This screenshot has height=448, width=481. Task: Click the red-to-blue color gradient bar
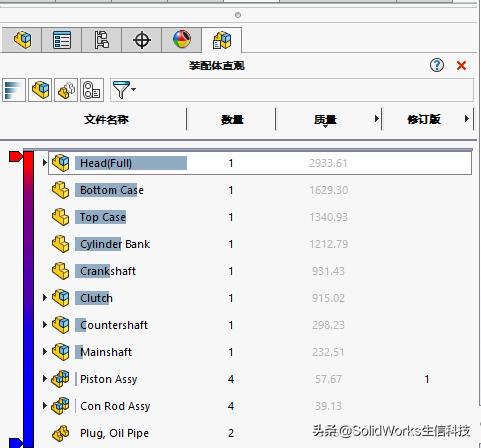(29, 299)
